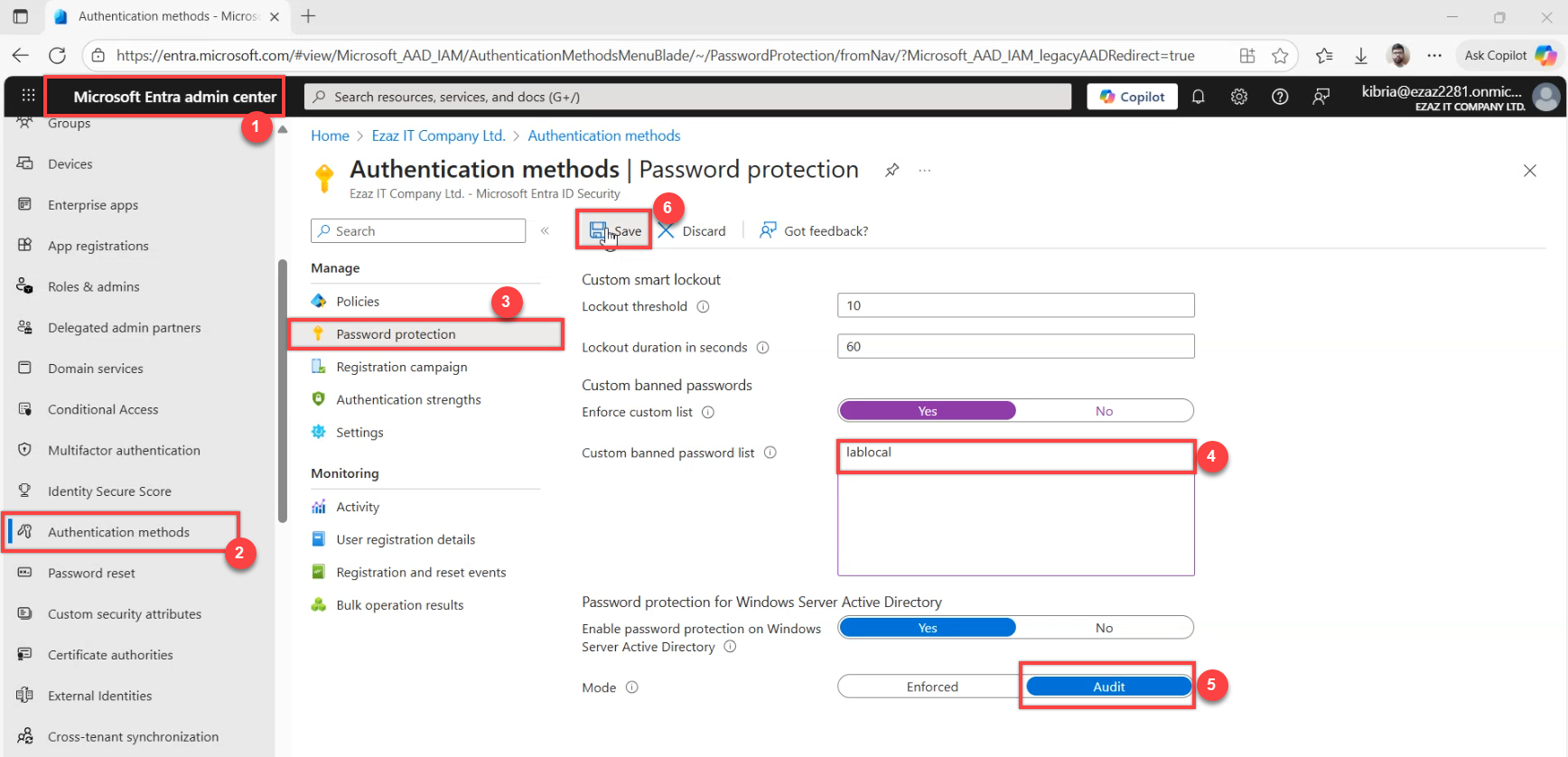Switch Mode to Enforced
This screenshot has width=1568, height=757.
pos(932,687)
